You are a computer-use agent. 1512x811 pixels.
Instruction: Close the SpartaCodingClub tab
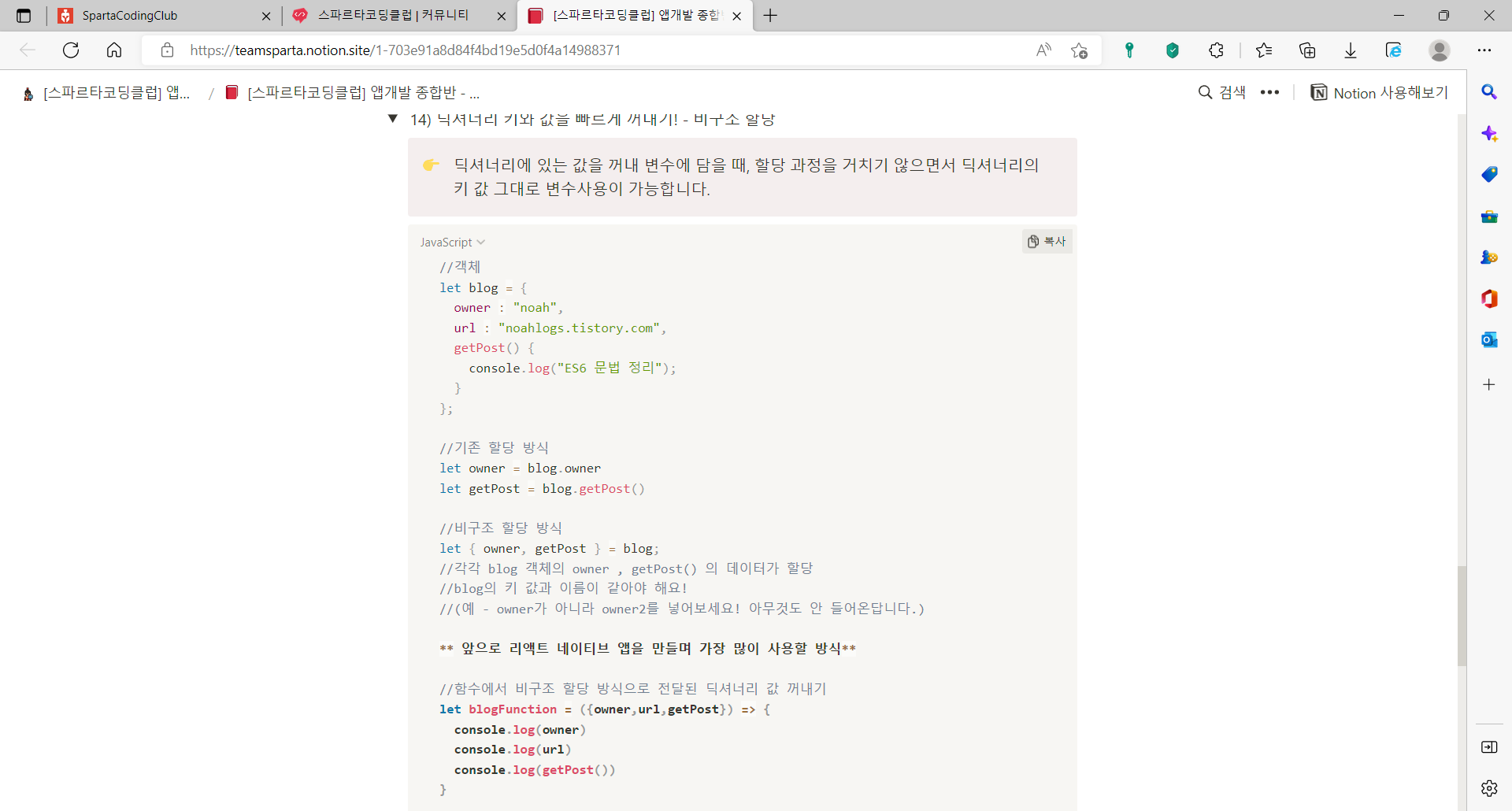coord(266,16)
